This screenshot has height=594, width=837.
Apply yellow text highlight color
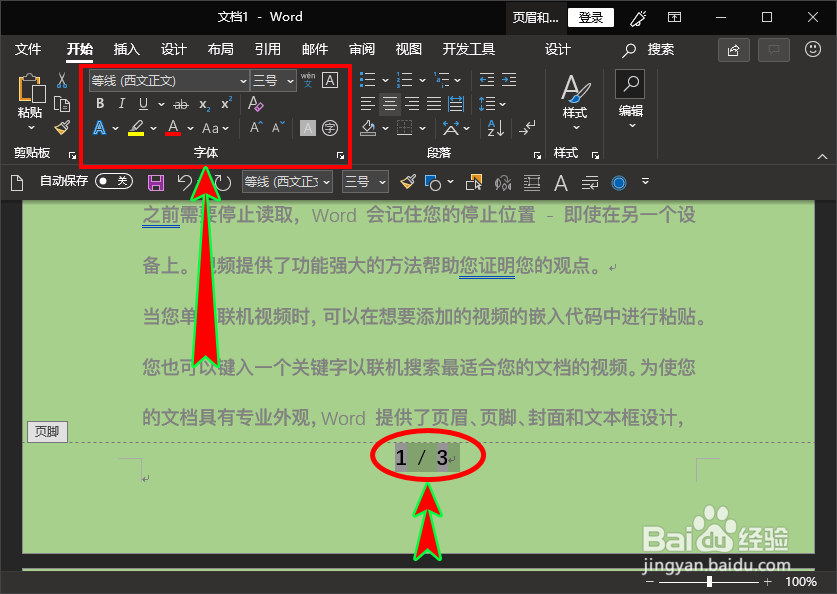[x=136, y=128]
